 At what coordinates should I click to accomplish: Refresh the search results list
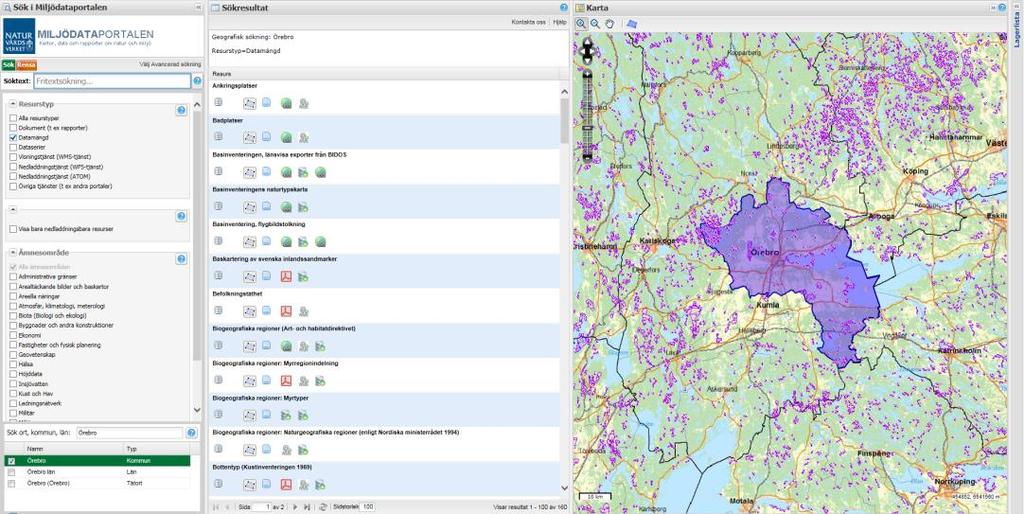323,507
